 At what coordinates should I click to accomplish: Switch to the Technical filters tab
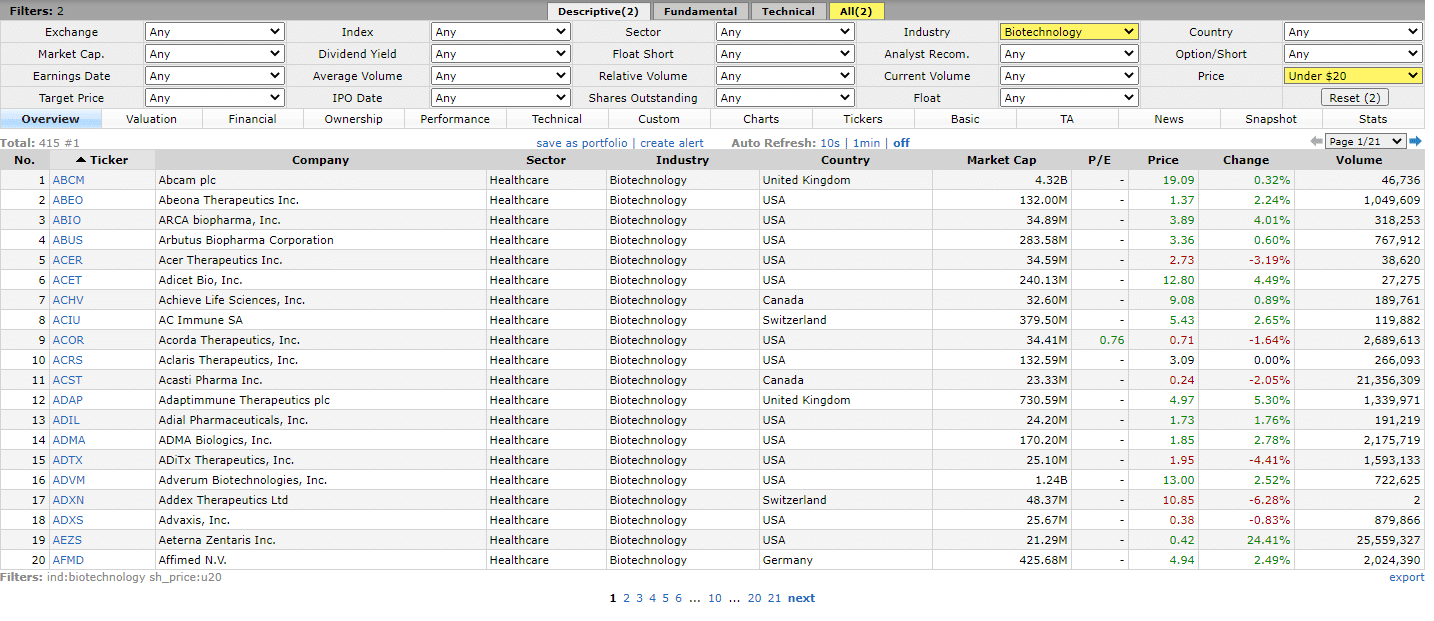[x=789, y=11]
